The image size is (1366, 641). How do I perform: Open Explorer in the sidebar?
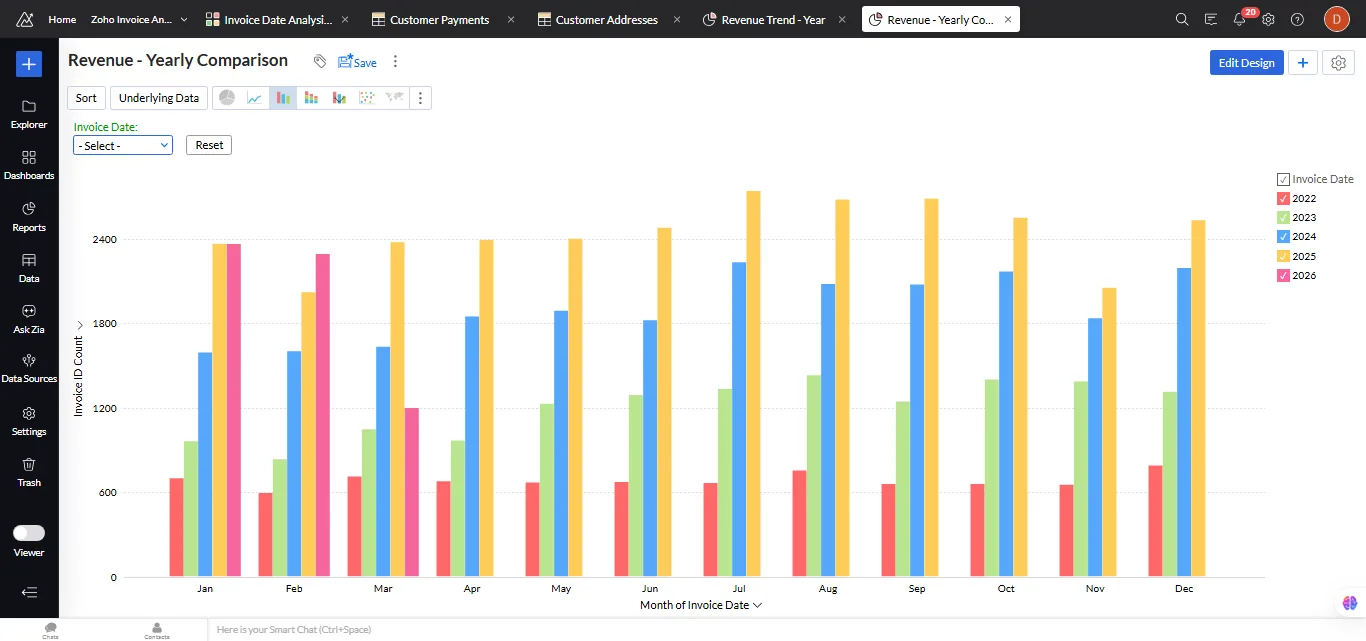click(29, 114)
